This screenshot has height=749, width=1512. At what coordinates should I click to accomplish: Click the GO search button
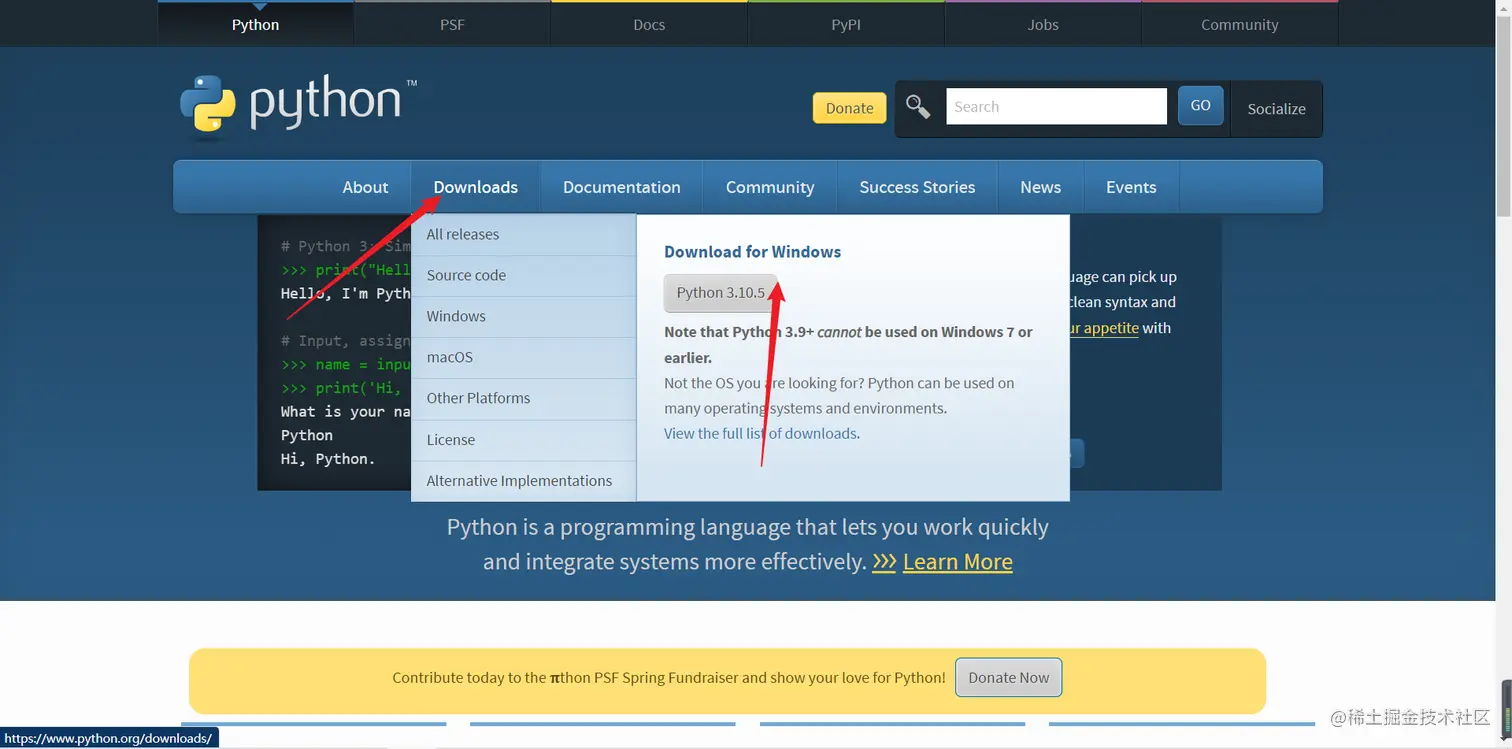click(x=1200, y=105)
